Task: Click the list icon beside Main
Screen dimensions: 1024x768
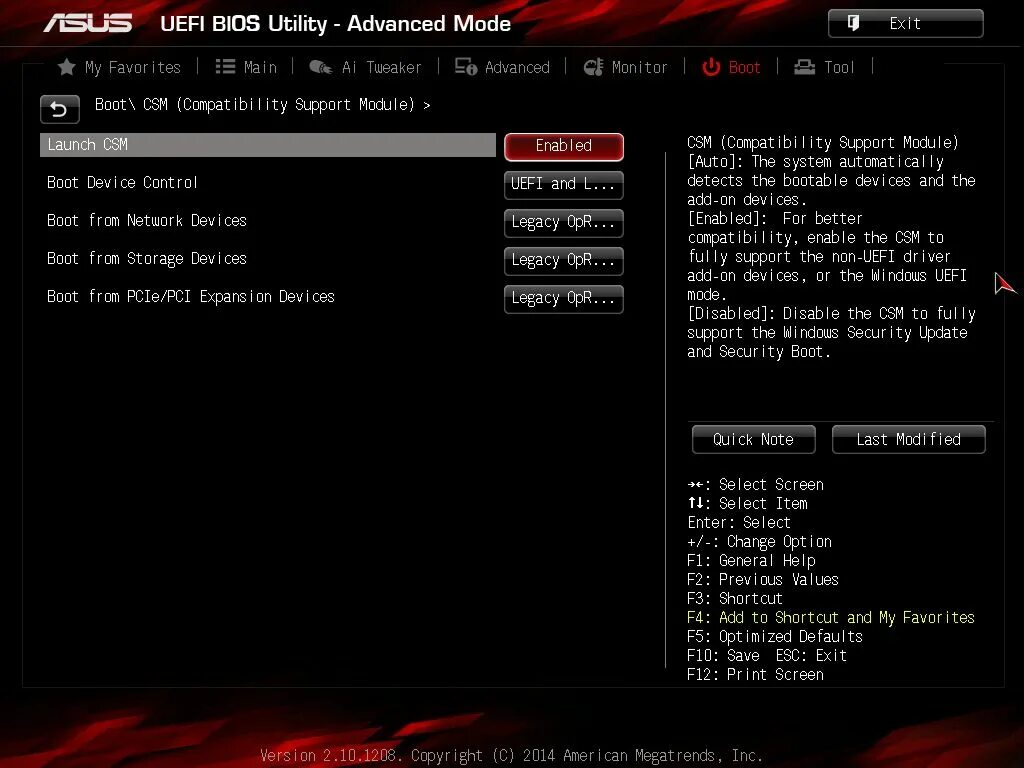Action: pyautogui.click(x=225, y=67)
